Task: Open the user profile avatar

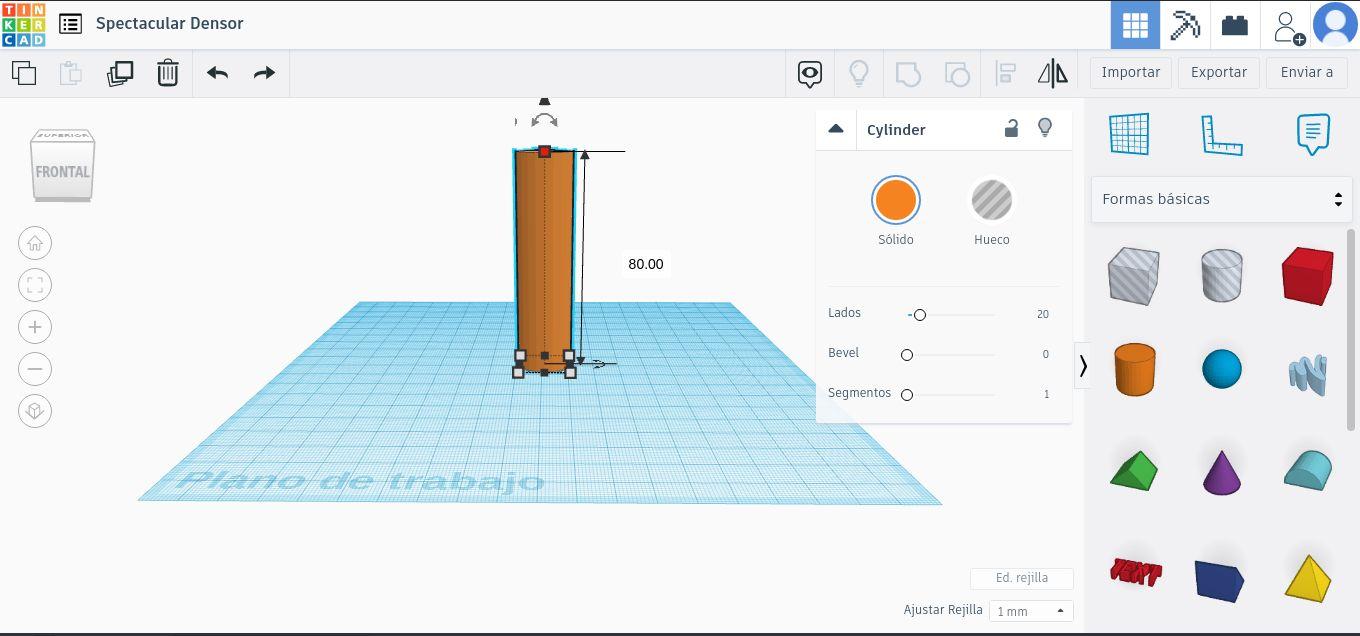Action: click(1335, 25)
